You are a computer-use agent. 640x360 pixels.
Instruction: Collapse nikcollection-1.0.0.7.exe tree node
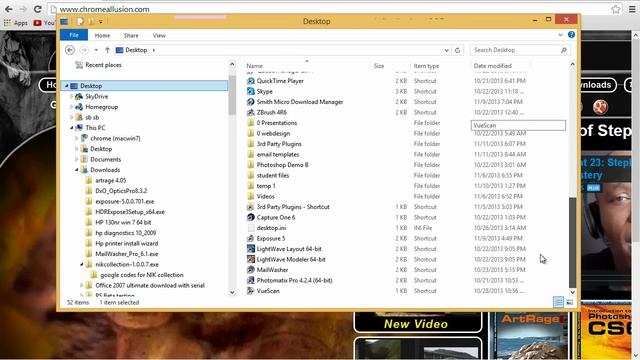pos(82,264)
